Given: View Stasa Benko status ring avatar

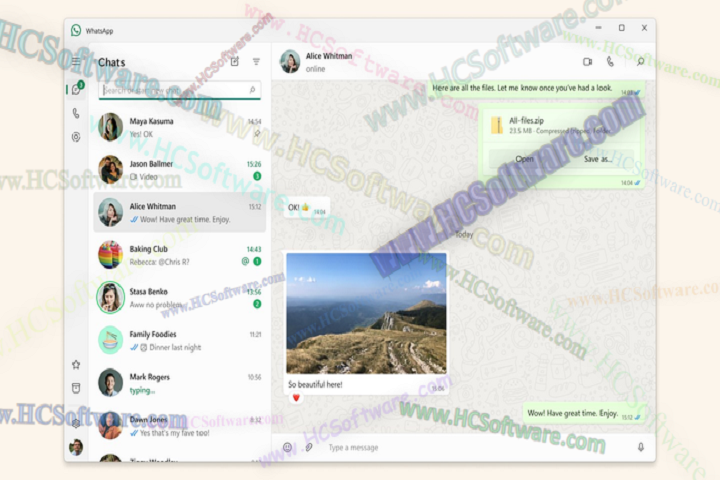Looking at the screenshot, I should pyautogui.click(x=110, y=297).
